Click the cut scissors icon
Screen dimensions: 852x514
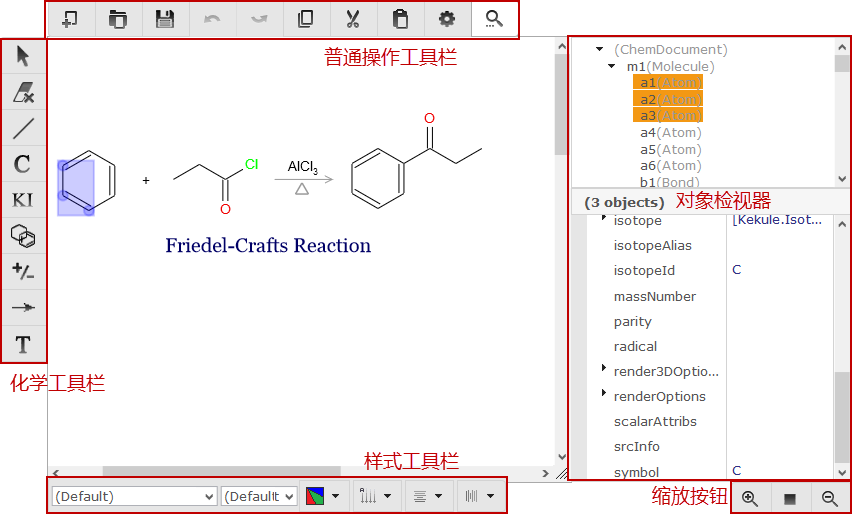point(353,20)
